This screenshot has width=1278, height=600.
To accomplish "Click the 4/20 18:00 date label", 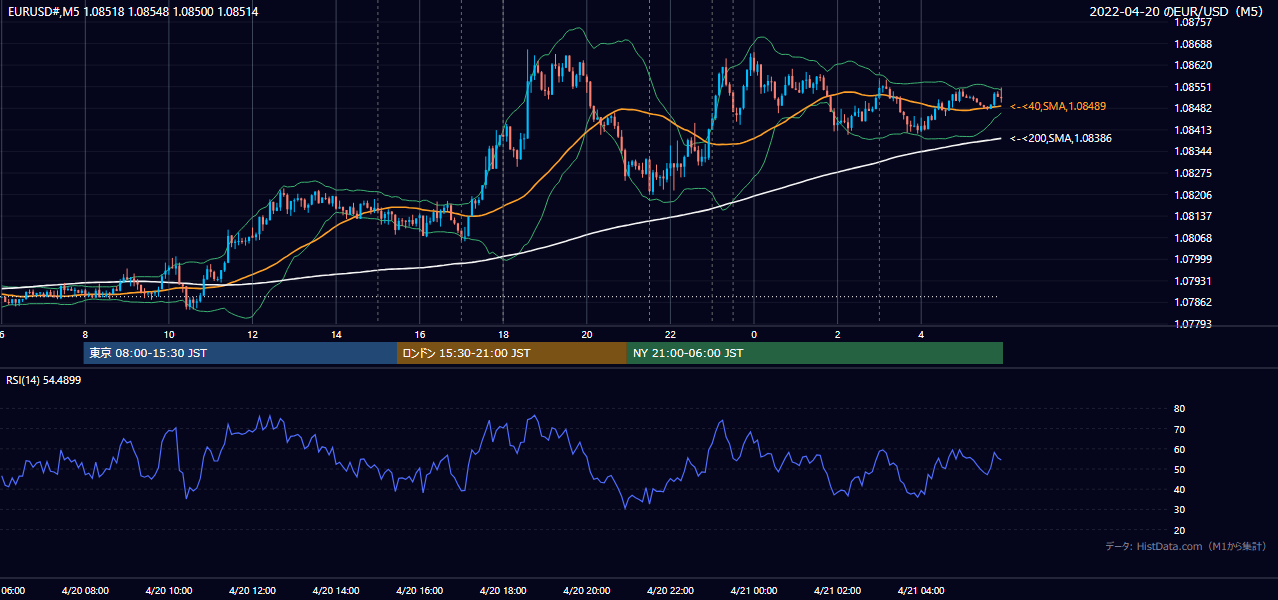I will click(x=503, y=591).
